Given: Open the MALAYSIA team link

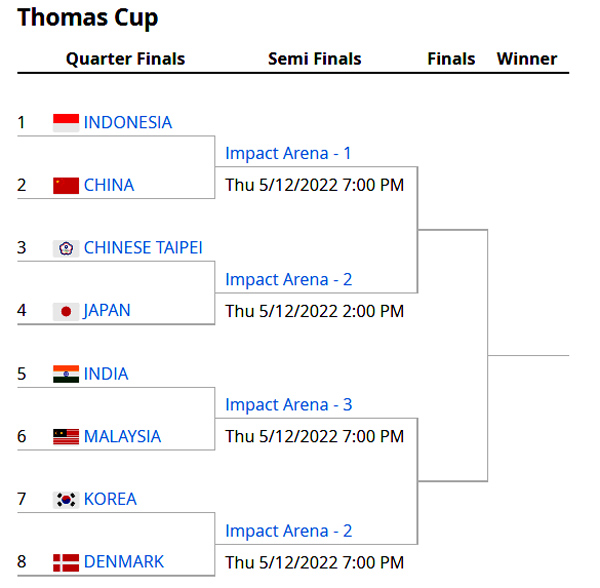Looking at the screenshot, I should (122, 437).
